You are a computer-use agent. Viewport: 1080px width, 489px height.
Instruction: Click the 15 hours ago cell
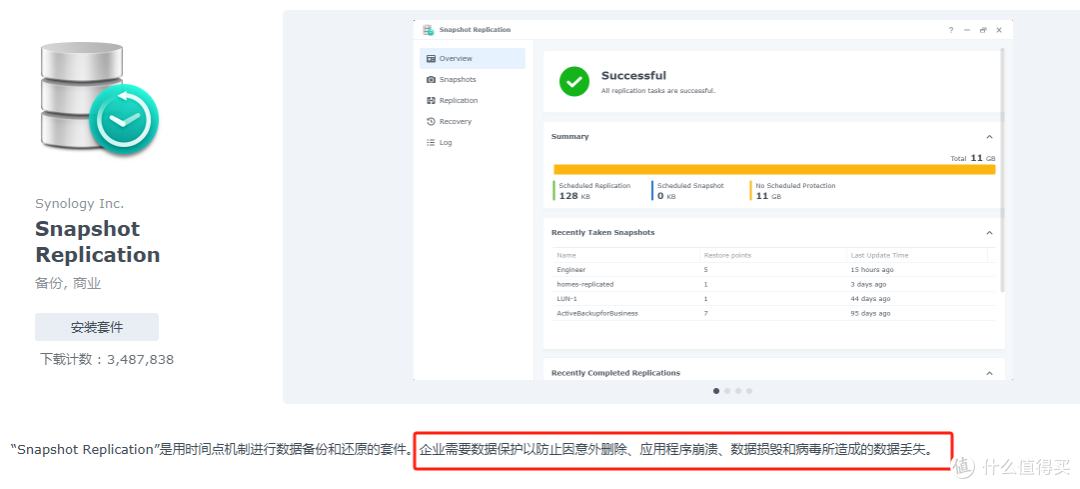click(x=872, y=270)
